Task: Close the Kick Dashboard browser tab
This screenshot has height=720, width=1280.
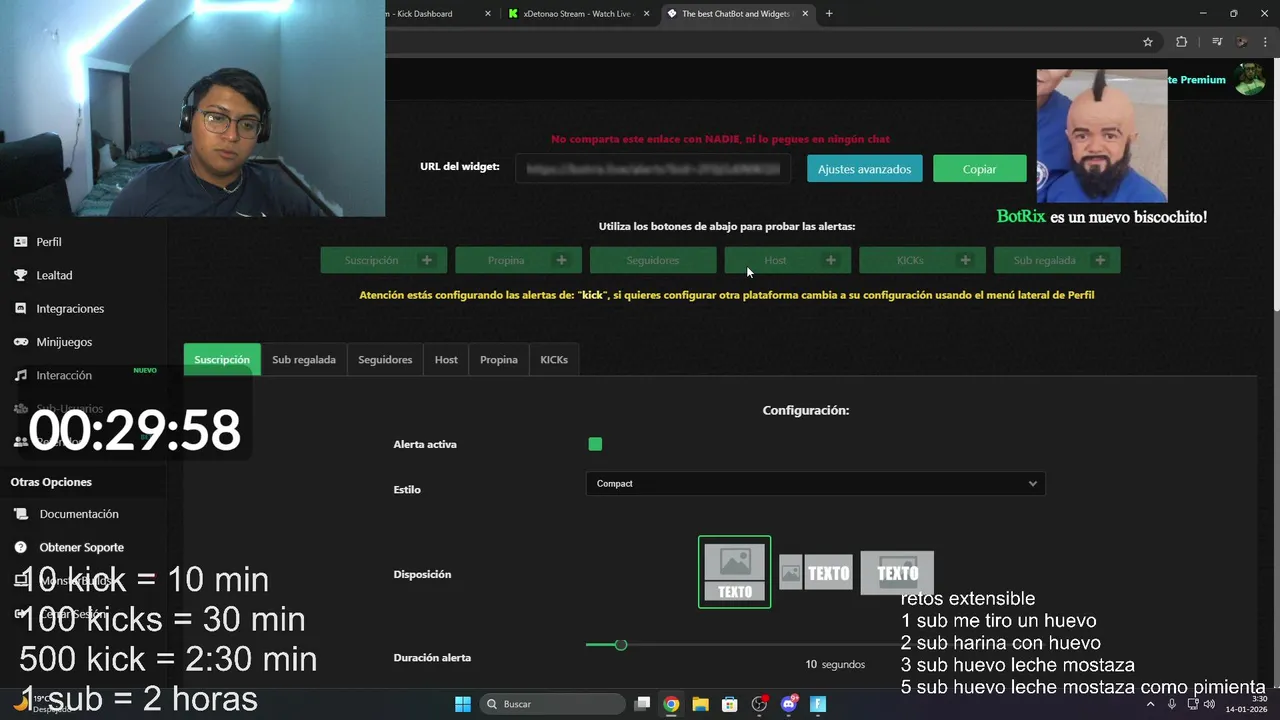Action: click(488, 14)
